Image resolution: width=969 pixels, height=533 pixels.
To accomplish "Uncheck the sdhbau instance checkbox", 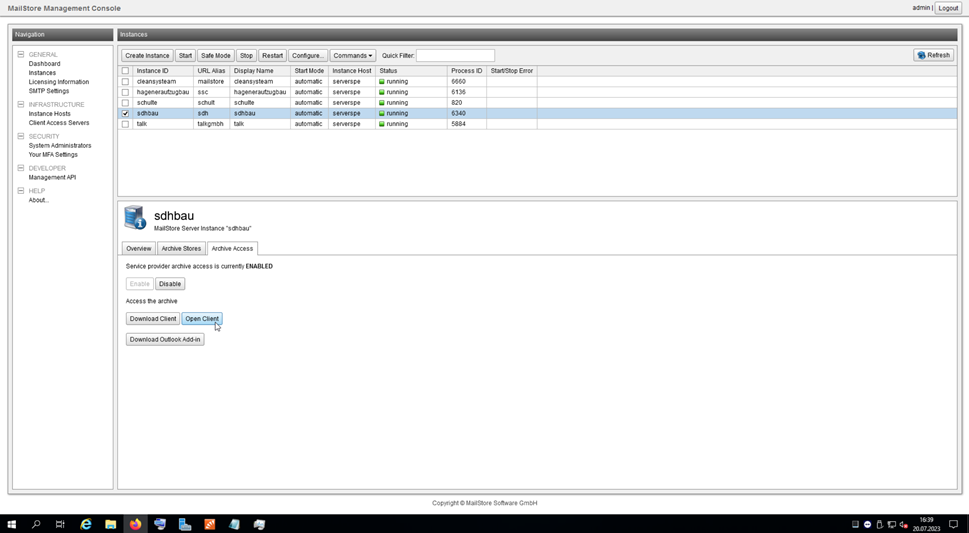I will pyautogui.click(x=125, y=114).
